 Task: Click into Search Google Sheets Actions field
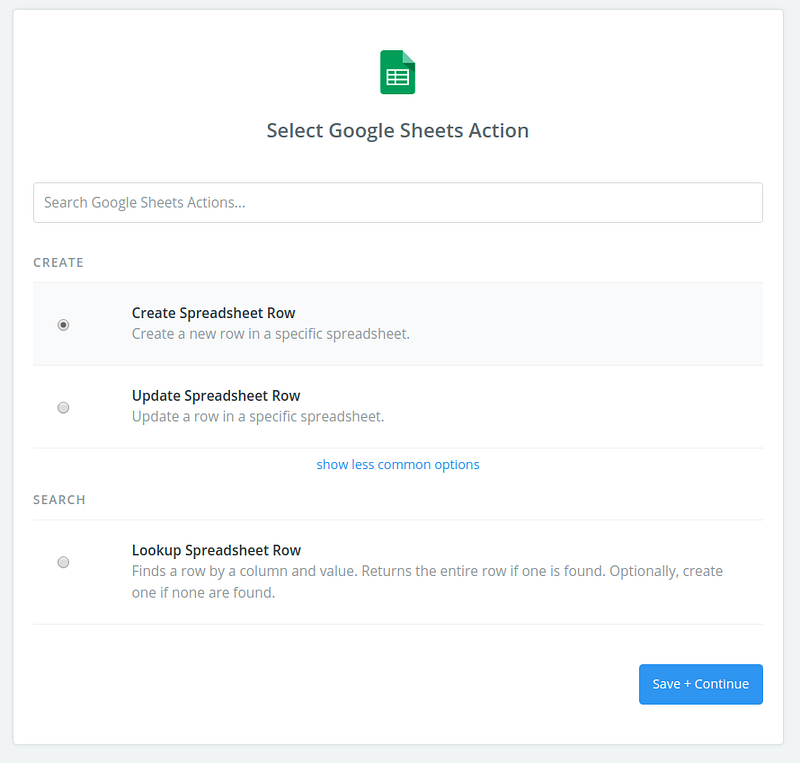(397, 202)
